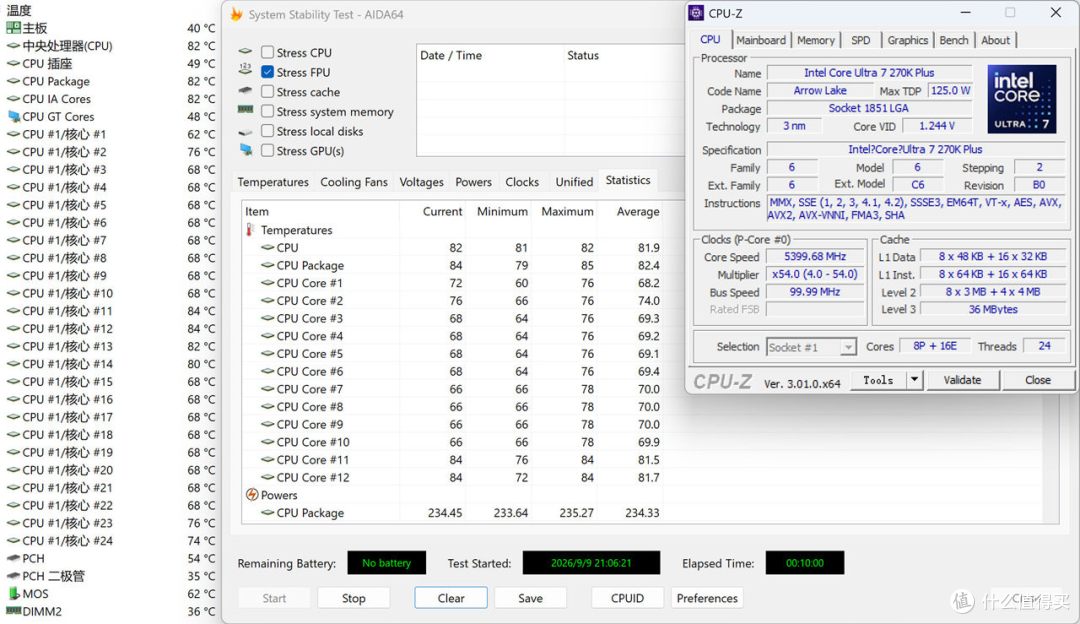Open the Powers tab
This screenshot has width=1080, height=624.
click(x=473, y=182)
